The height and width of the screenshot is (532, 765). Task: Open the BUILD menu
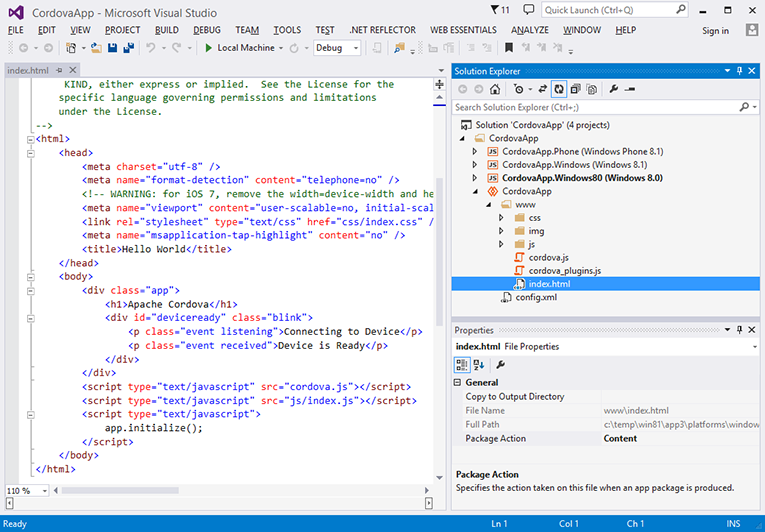[167, 30]
